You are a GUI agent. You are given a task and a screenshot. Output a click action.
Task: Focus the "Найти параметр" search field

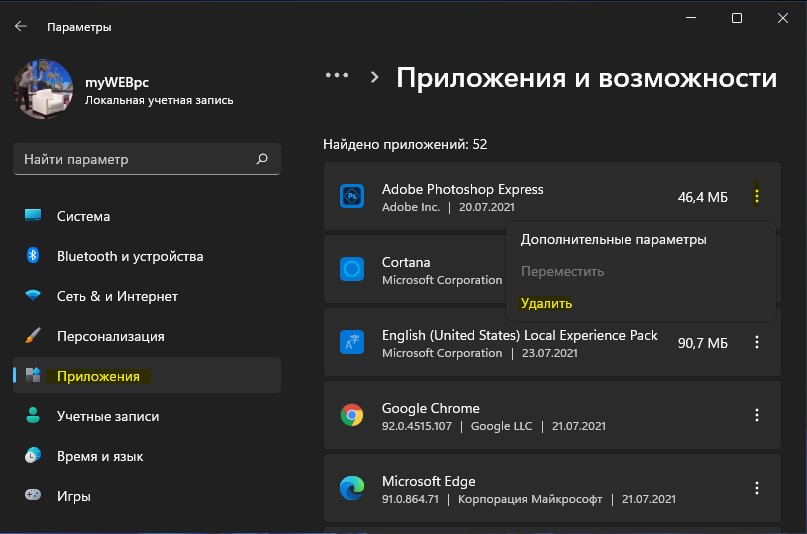coord(147,159)
